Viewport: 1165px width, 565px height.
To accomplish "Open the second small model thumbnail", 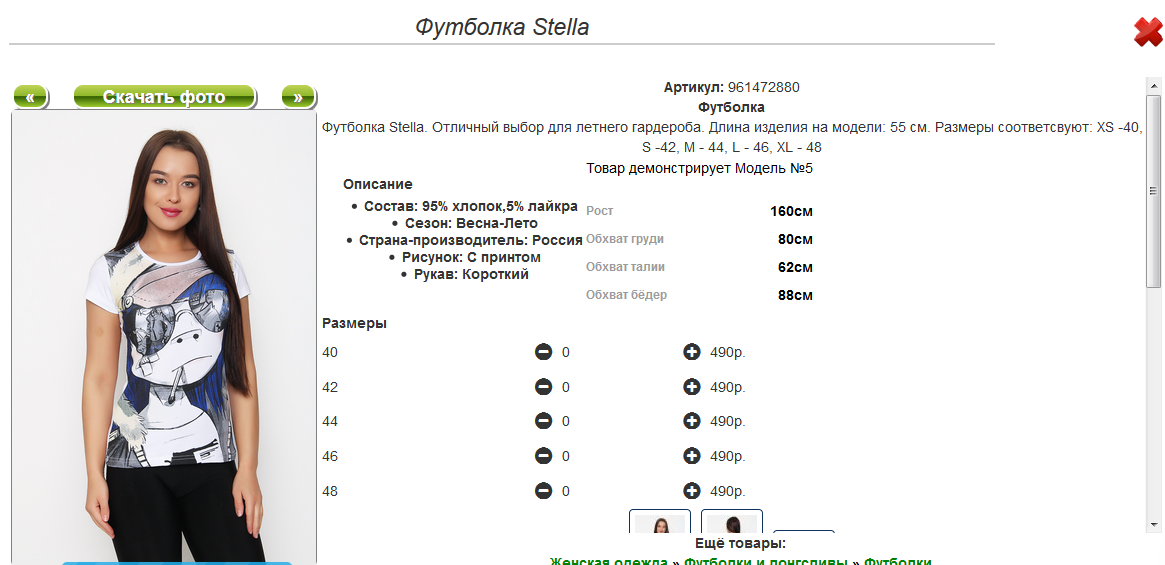I will tap(732, 524).
